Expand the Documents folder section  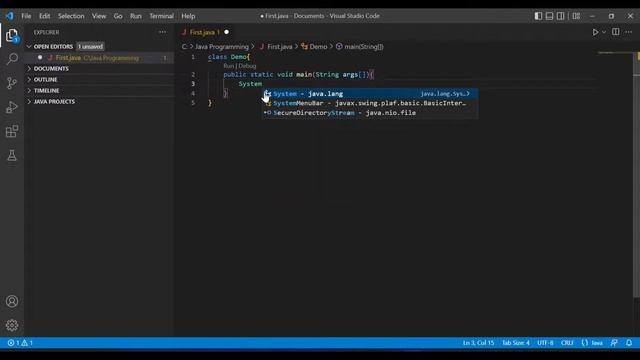(99, 69)
